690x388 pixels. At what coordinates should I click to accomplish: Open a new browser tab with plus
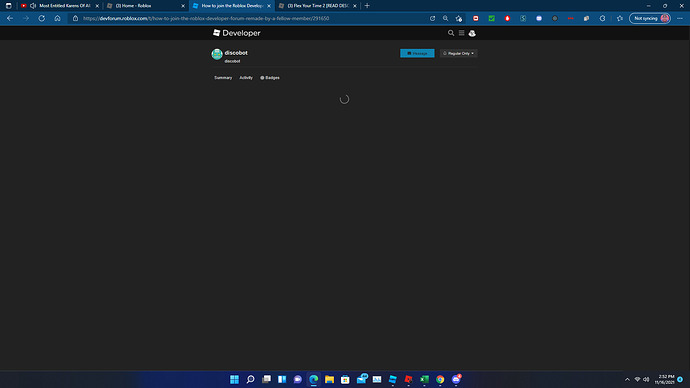[367, 6]
